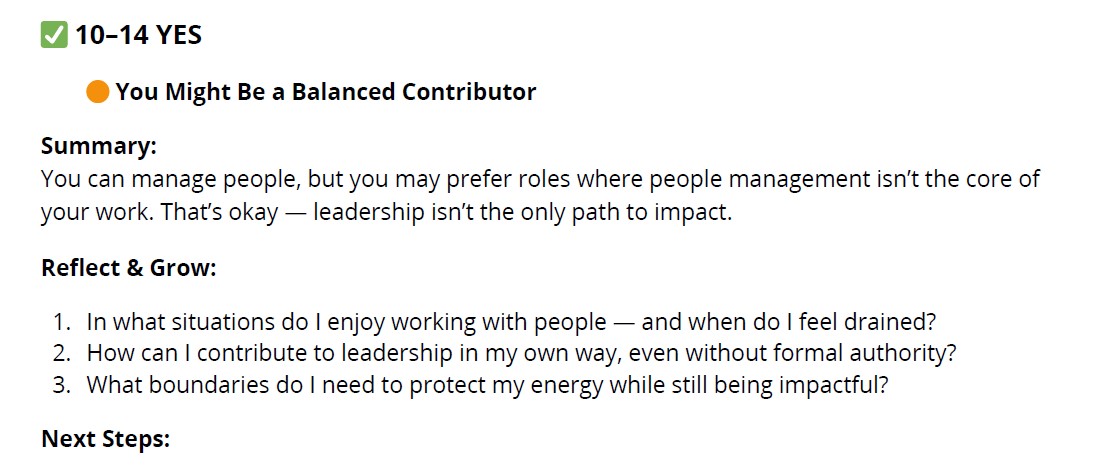
Task: Click the sentence starting 'You can manage people'
Action: (540, 178)
